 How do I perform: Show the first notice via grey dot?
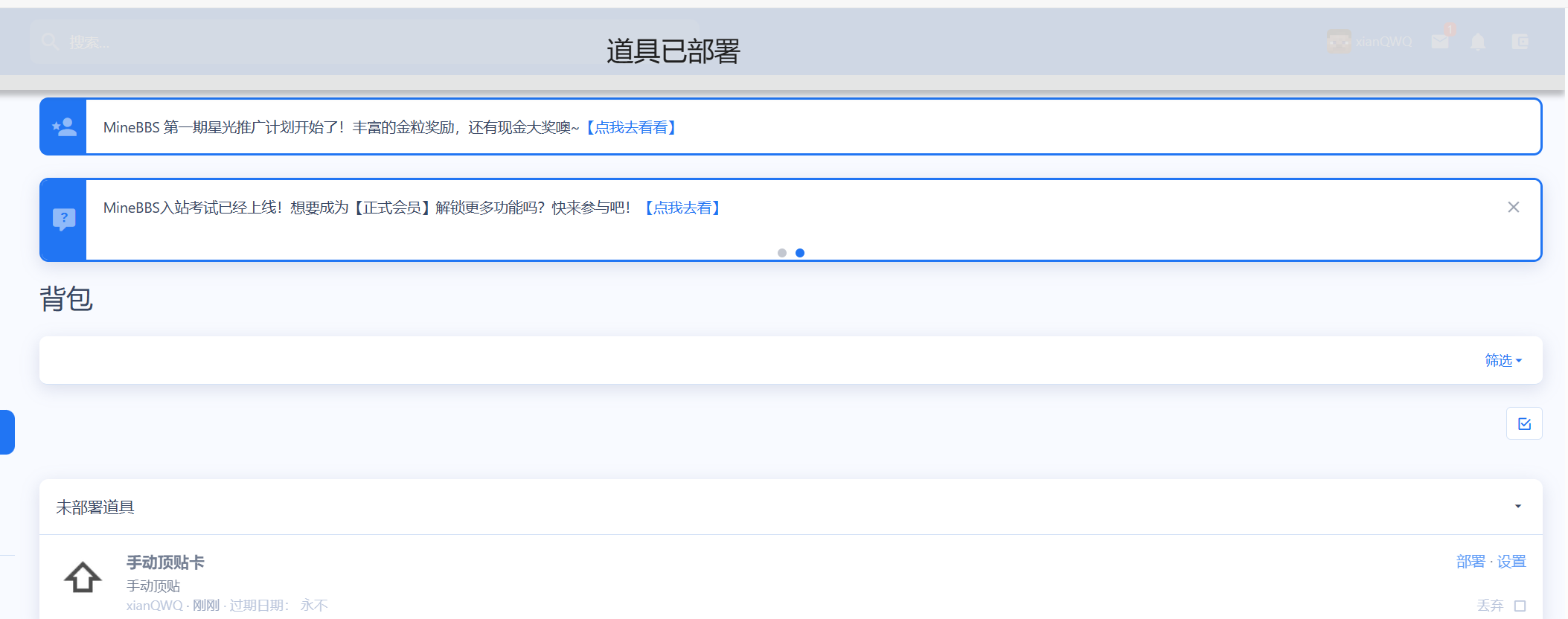click(x=781, y=253)
